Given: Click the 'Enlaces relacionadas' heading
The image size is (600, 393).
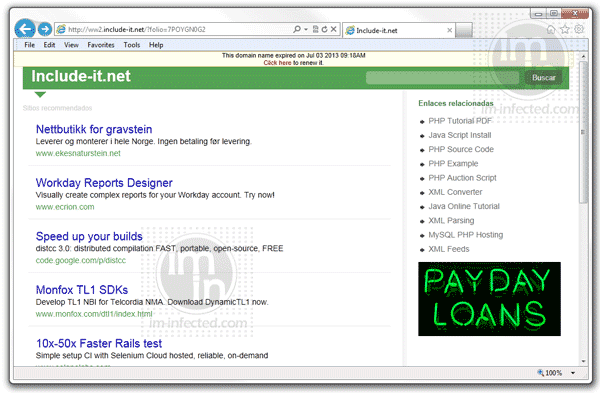Looking at the screenshot, I should coord(456,103).
